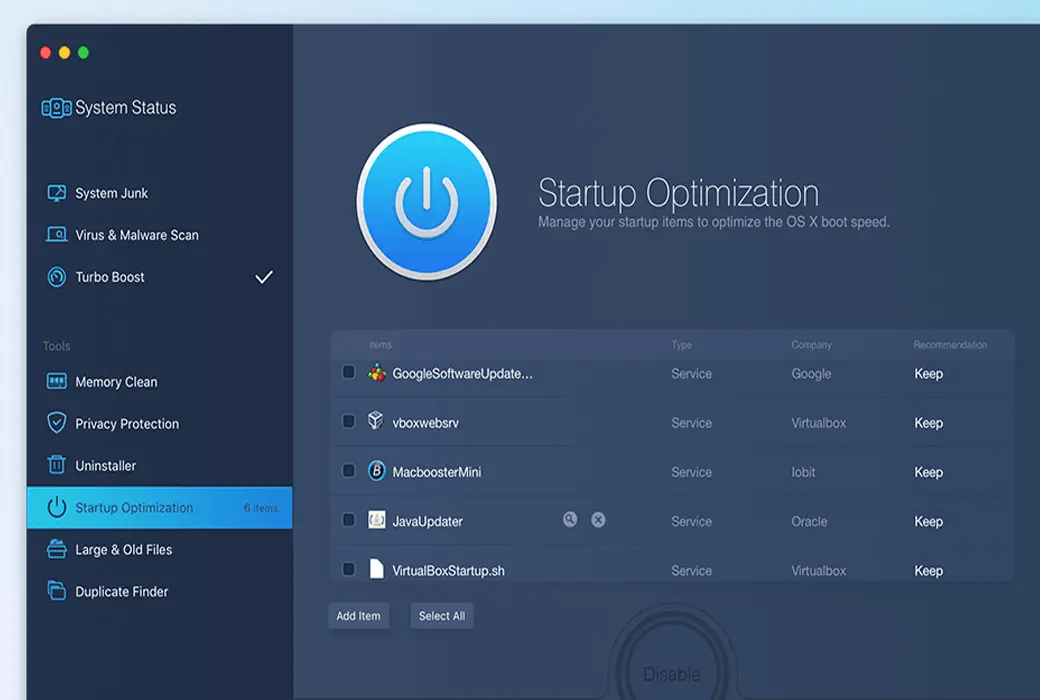Click the magnifier icon on JavaUpdater row
The width and height of the screenshot is (1040, 700).
[570, 520]
